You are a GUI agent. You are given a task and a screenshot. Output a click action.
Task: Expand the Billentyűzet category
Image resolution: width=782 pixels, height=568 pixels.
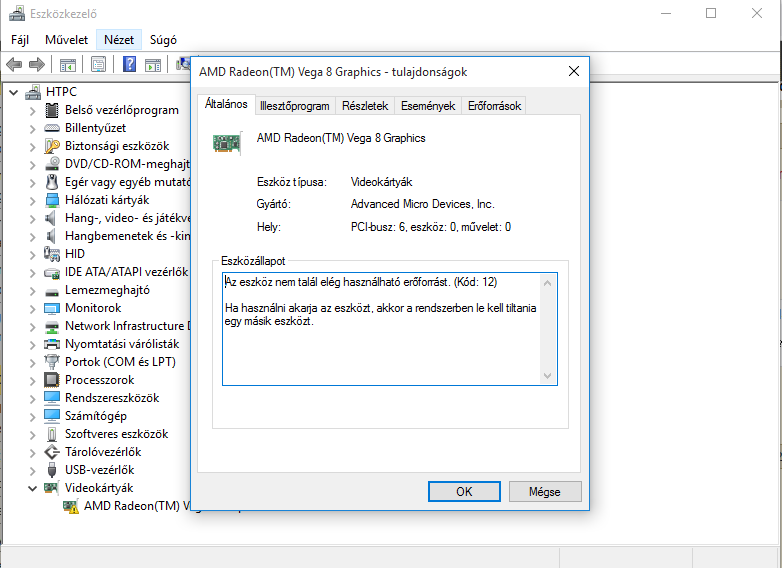pyautogui.click(x=32, y=129)
